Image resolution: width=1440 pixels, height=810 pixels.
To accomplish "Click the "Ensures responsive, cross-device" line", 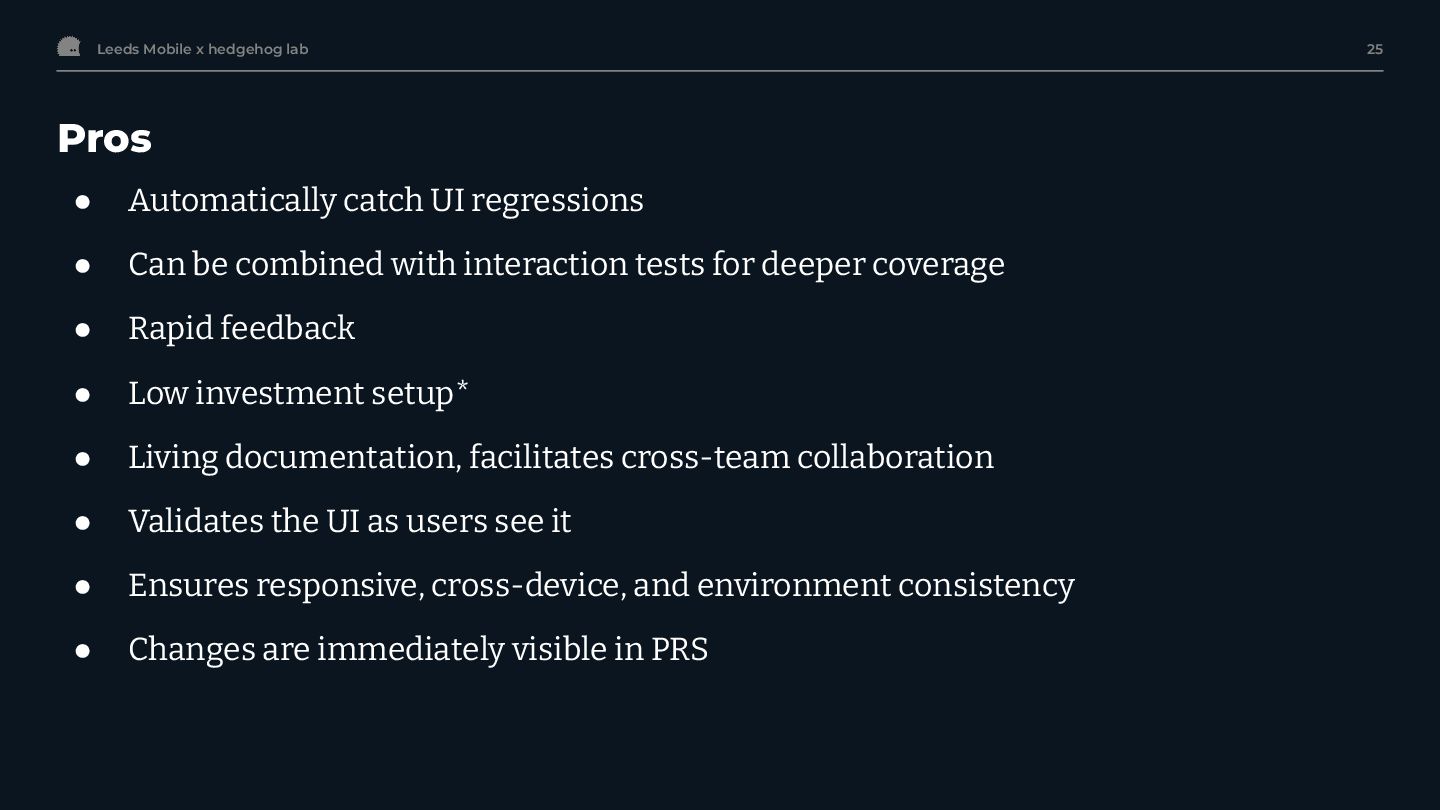I will [x=601, y=585].
